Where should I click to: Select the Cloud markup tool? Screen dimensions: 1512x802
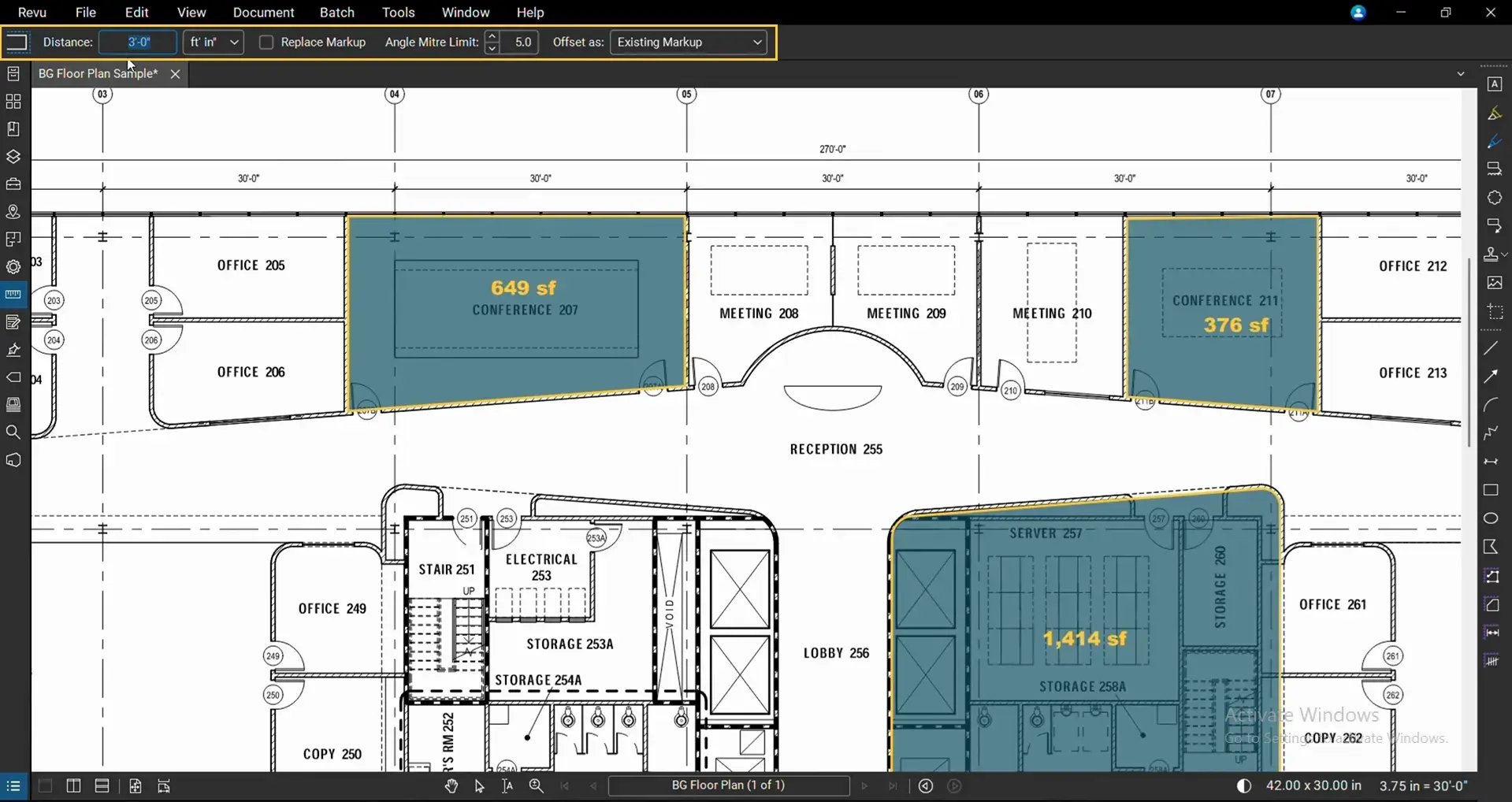[1495, 198]
